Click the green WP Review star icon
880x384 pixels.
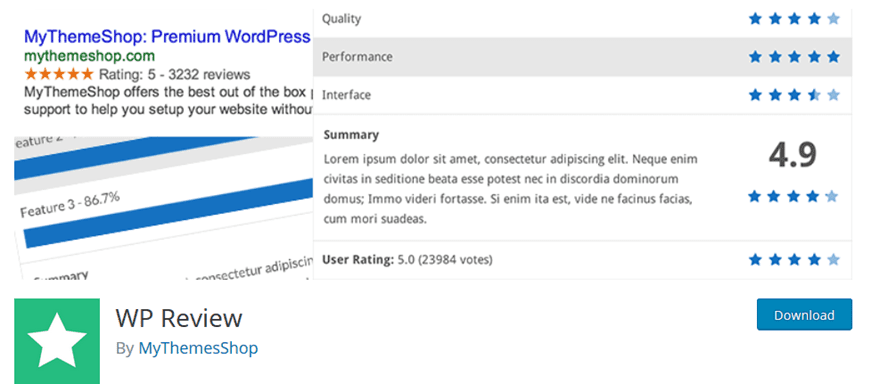(57, 341)
